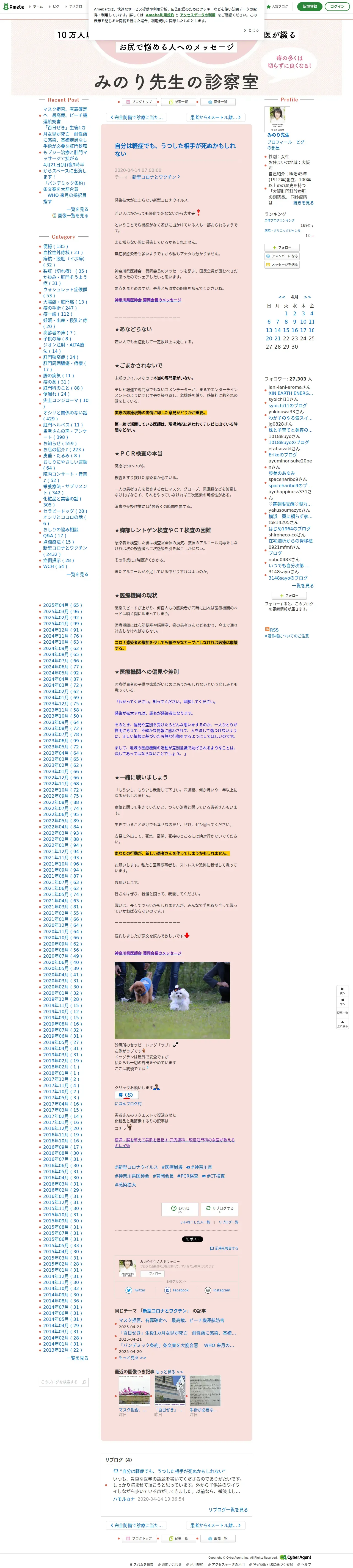The height and width of the screenshot is (1568, 353).
Task: Open the アメブロ header menu item
Action: click(x=74, y=6)
